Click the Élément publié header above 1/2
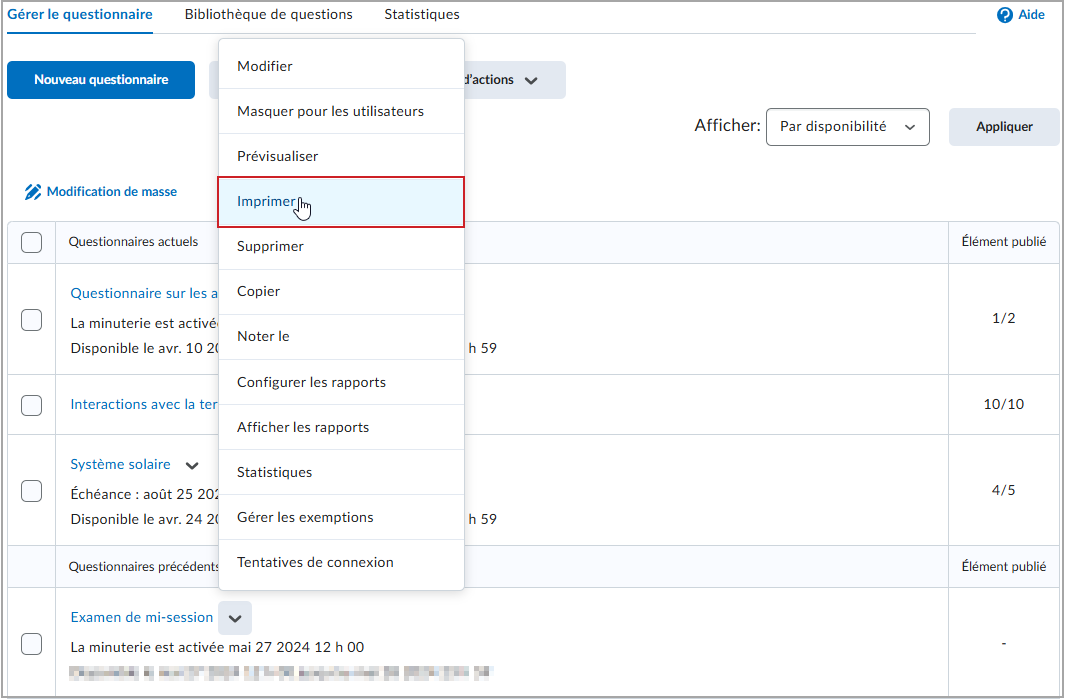The image size is (1065, 699). (x=1003, y=242)
